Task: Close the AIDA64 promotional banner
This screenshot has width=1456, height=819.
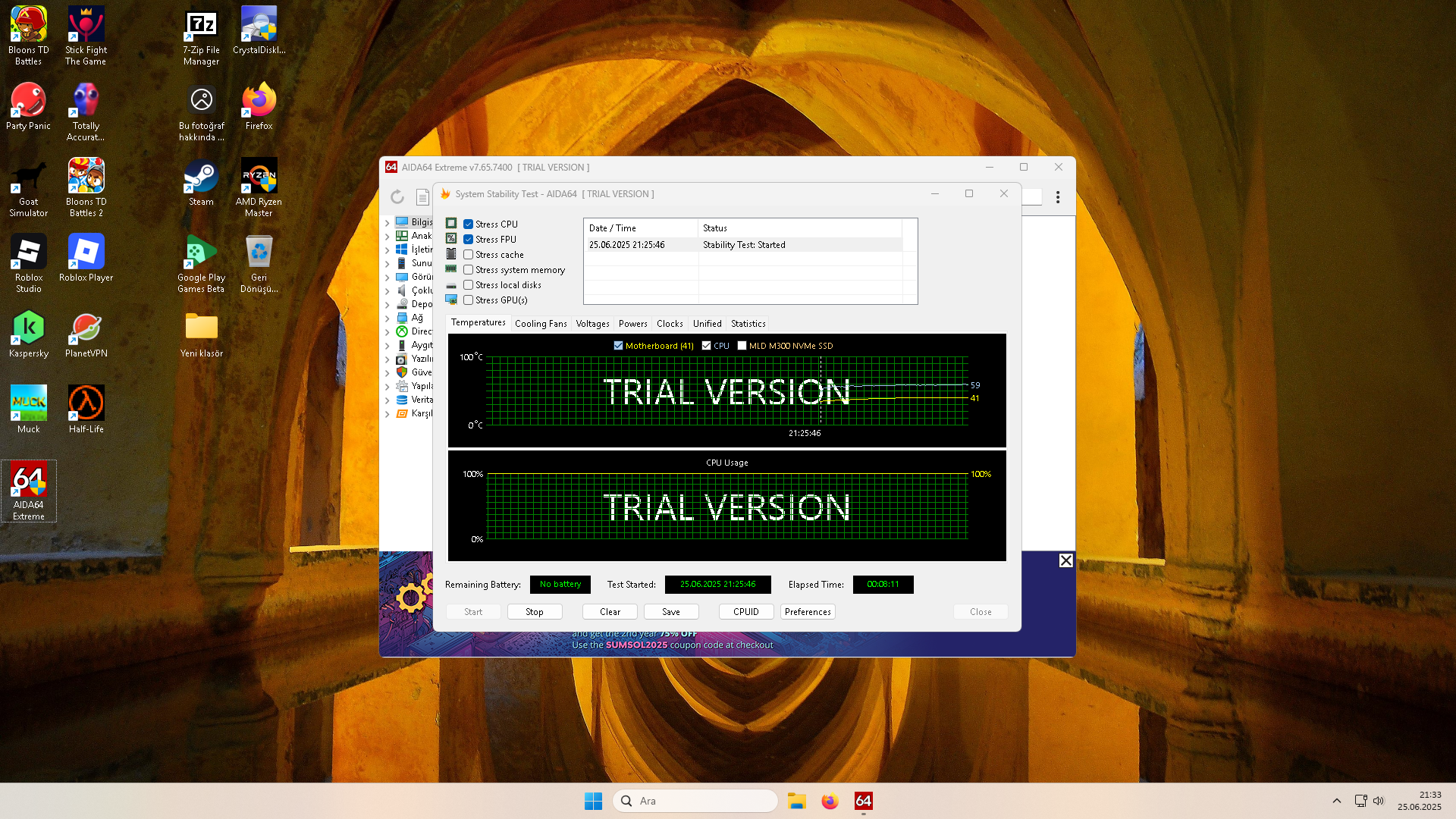Action: (1066, 560)
